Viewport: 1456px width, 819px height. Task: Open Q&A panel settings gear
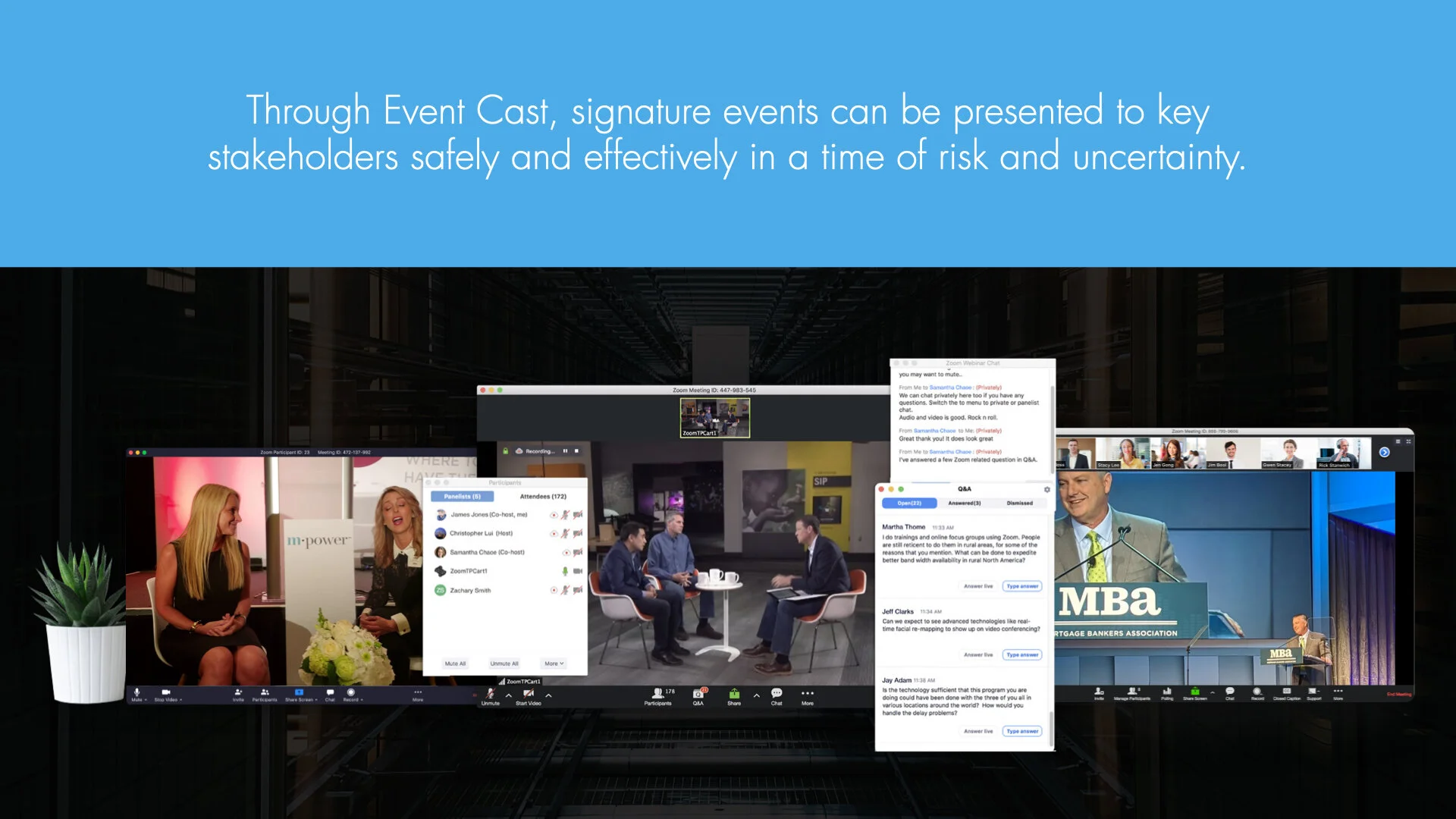(1047, 489)
